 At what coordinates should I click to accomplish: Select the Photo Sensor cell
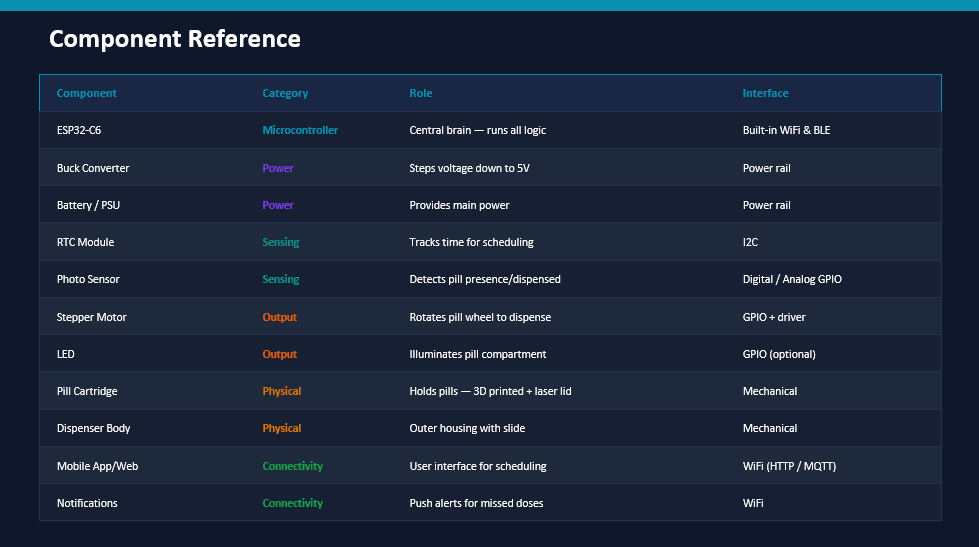(x=88, y=279)
